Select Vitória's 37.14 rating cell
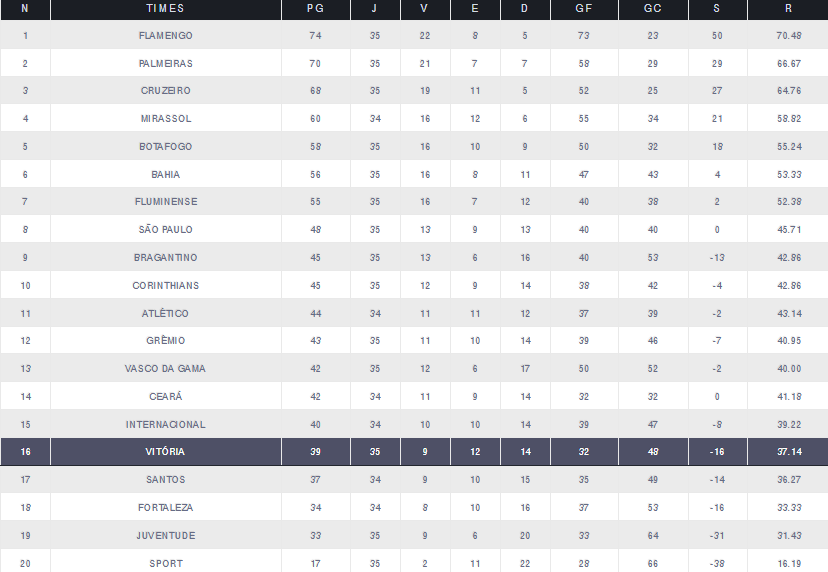Viewport: 828px width, 572px height. click(x=789, y=452)
